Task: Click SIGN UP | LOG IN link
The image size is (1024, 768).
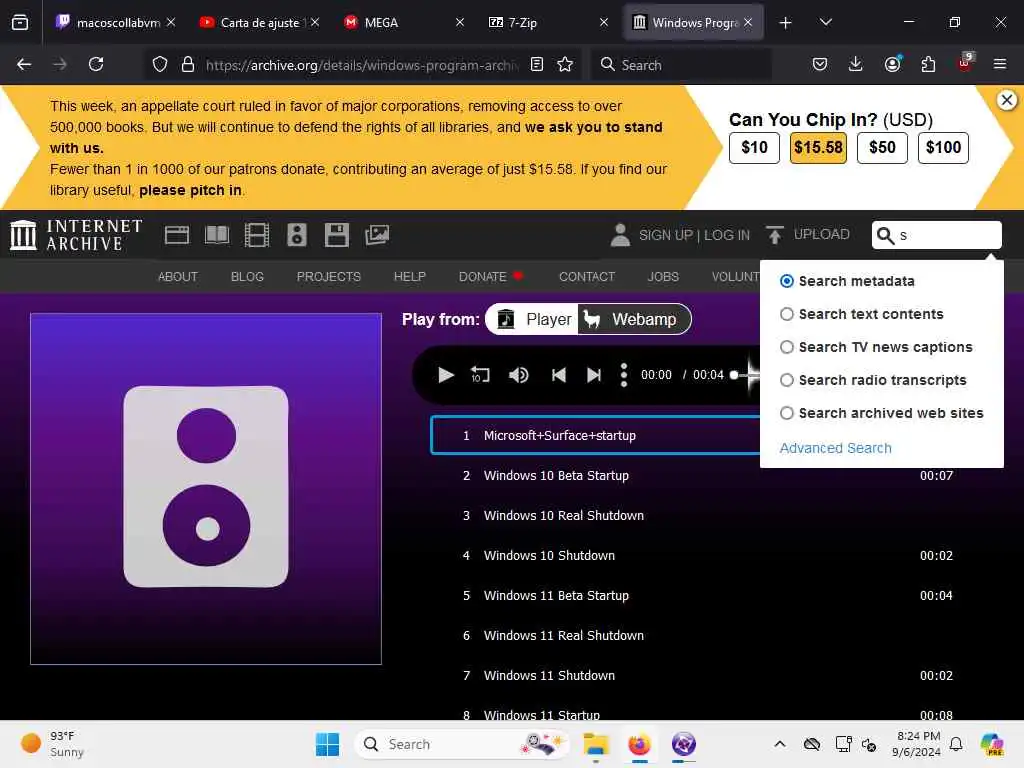Action: (x=694, y=235)
